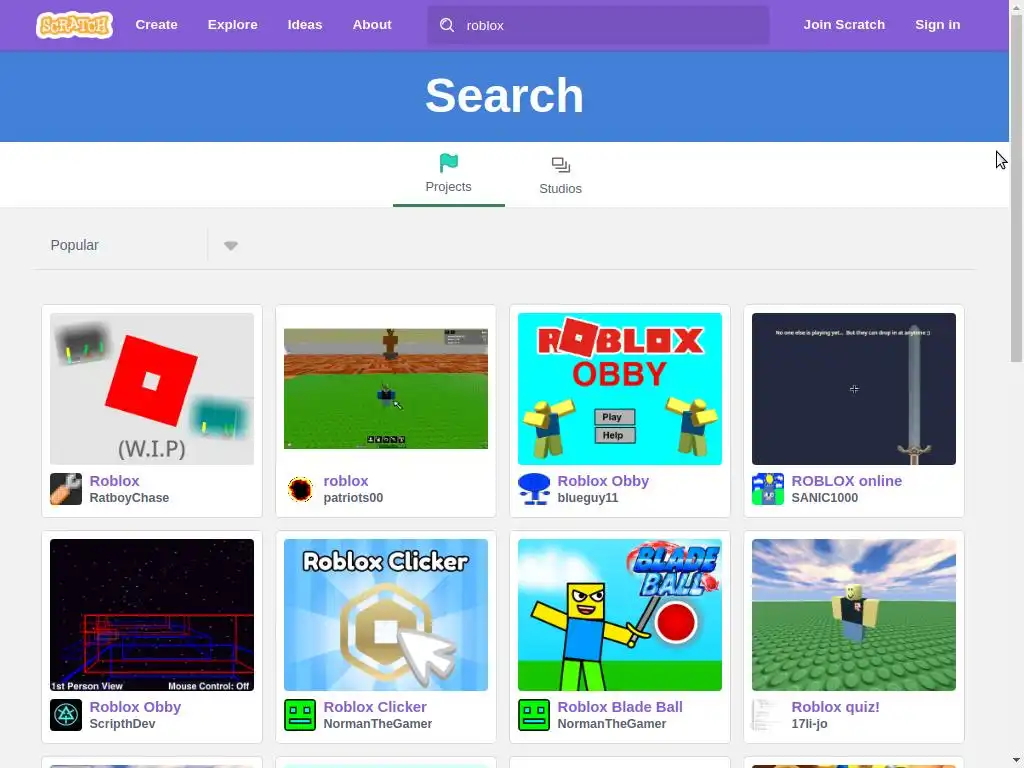Open the Roblox Obby title by ScripthDev
The width and height of the screenshot is (1024, 768).
click(135, 707)
